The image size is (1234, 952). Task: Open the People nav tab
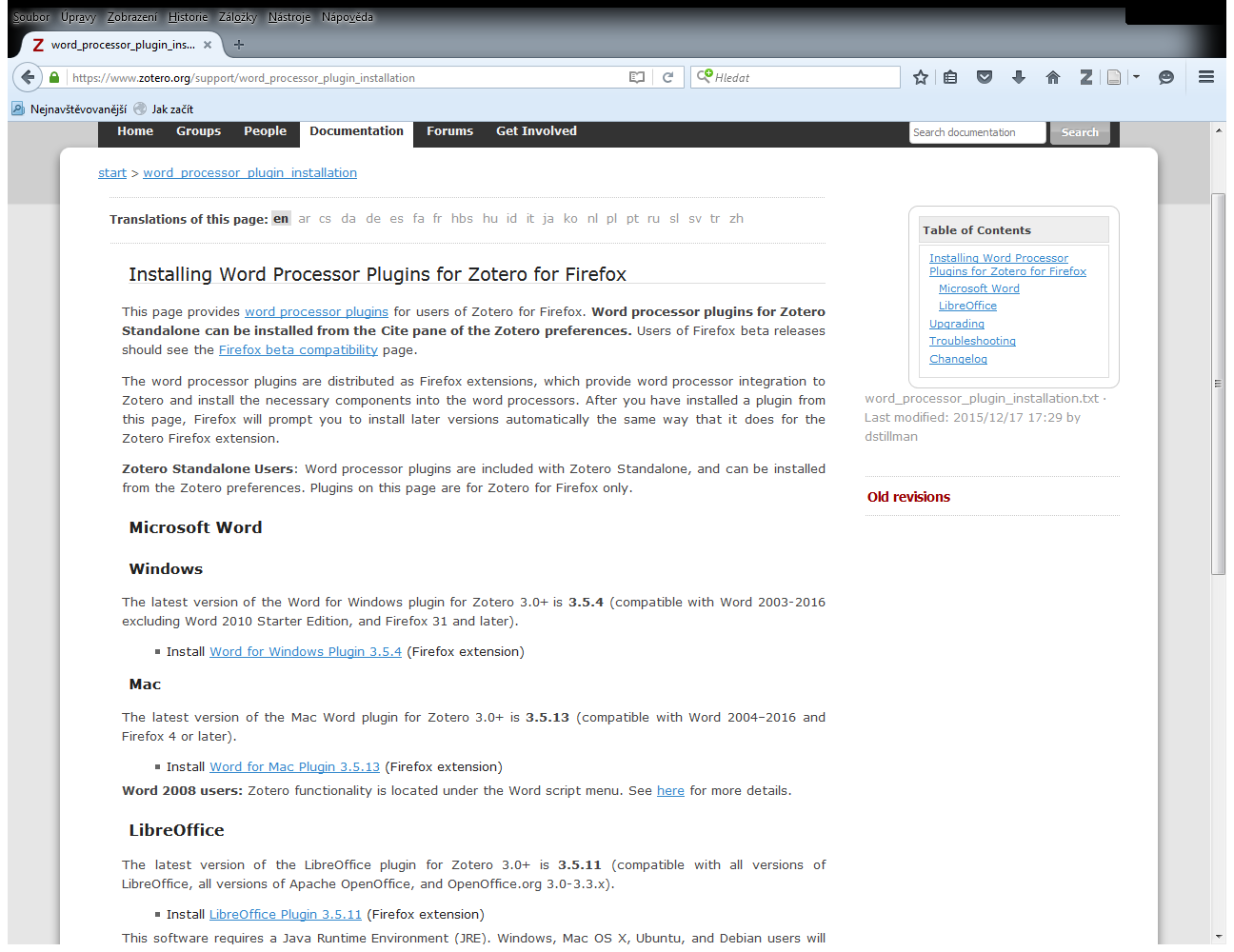[x=265, y=131]
